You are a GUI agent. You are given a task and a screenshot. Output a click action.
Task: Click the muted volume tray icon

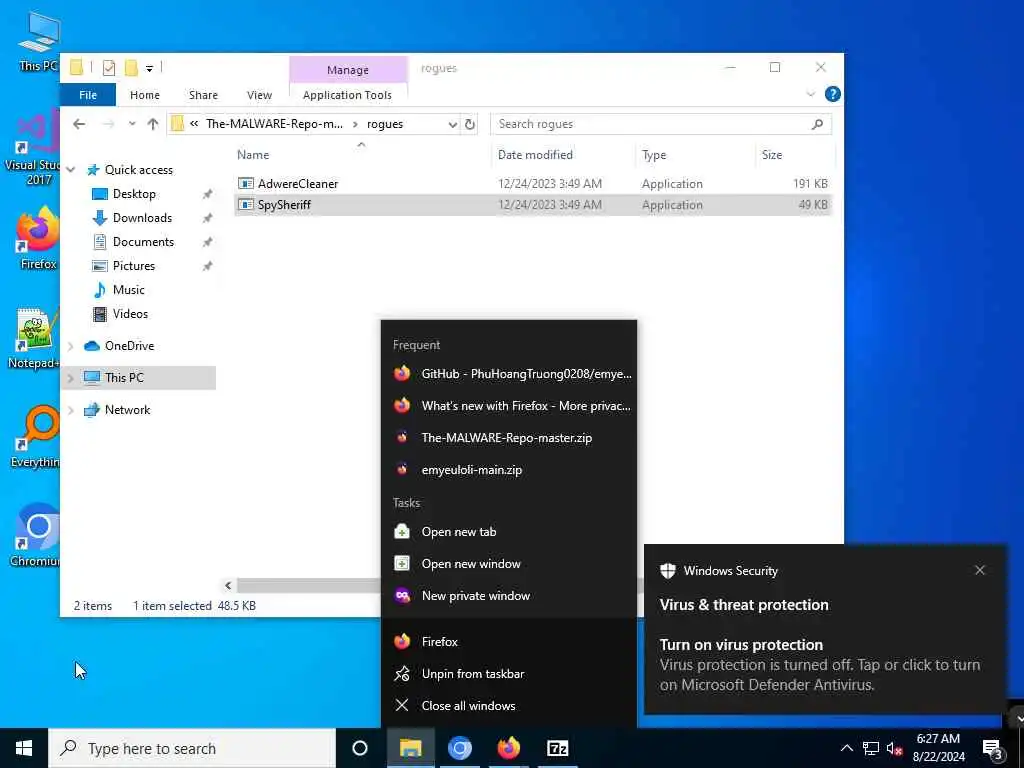[x=894, y=748]
